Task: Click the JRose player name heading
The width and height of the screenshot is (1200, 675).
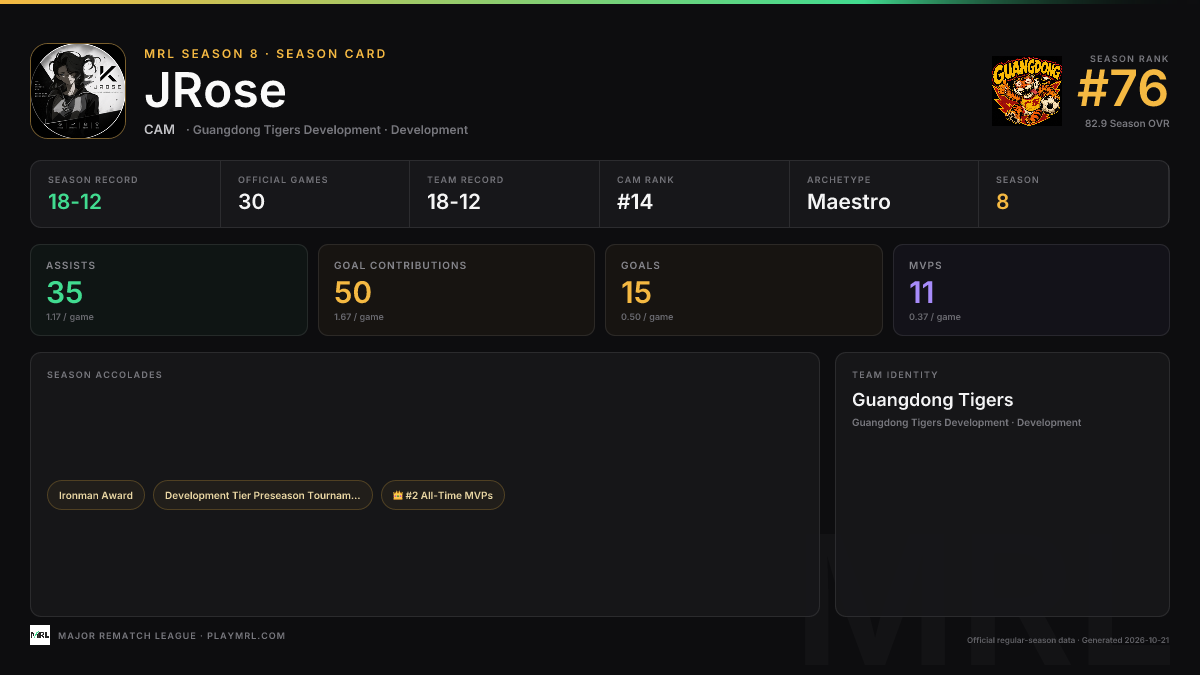Action: point(215,91)
